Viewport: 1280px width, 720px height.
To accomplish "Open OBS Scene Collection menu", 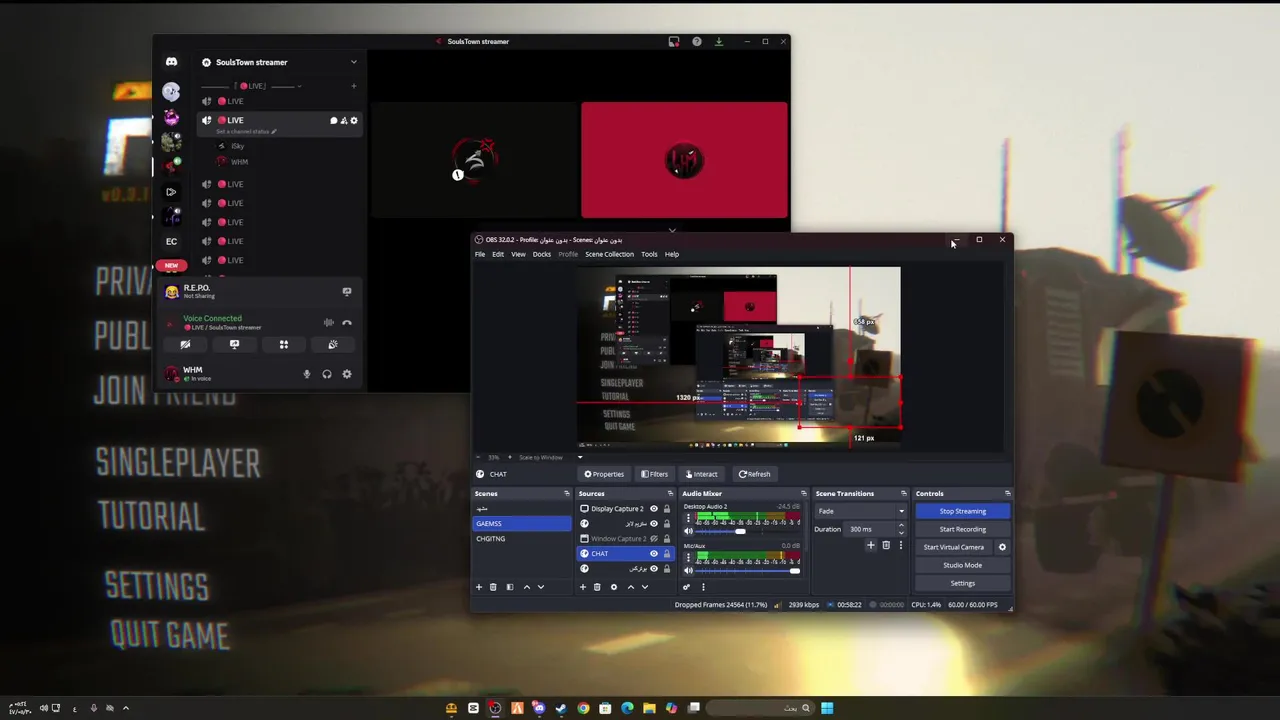I will 610,254.
